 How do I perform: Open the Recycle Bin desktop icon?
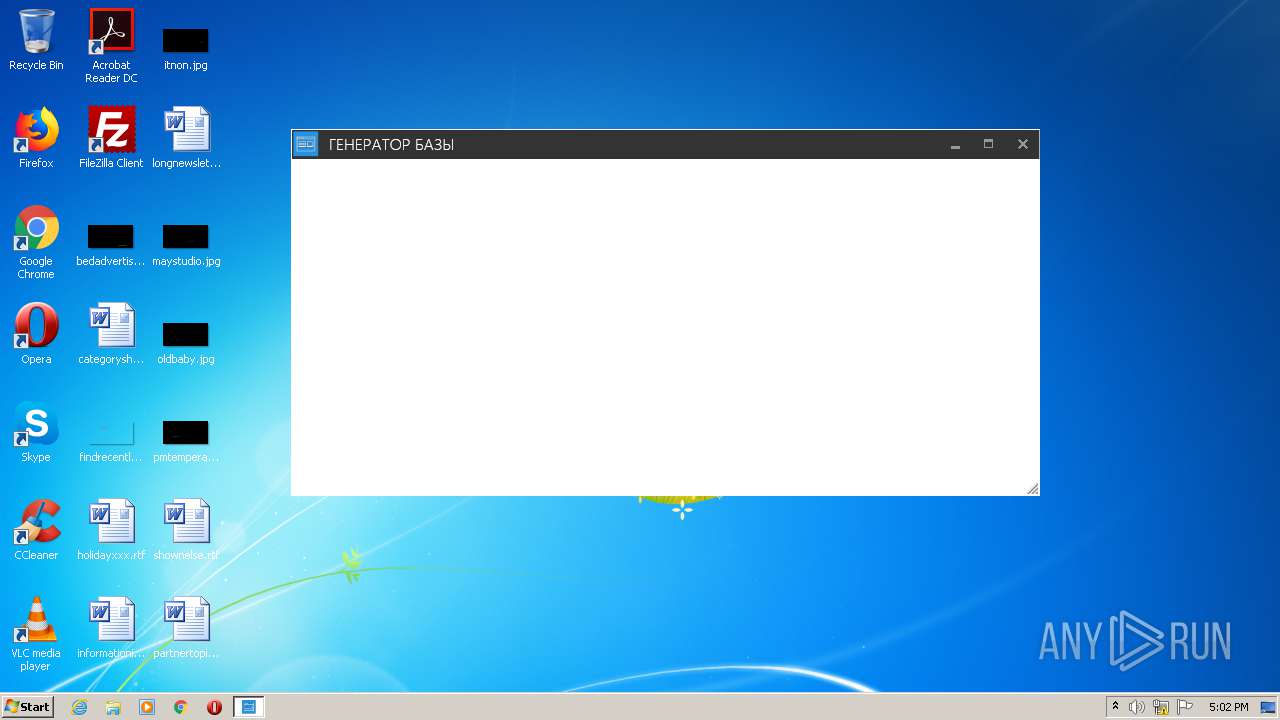(x=36, y=40)
